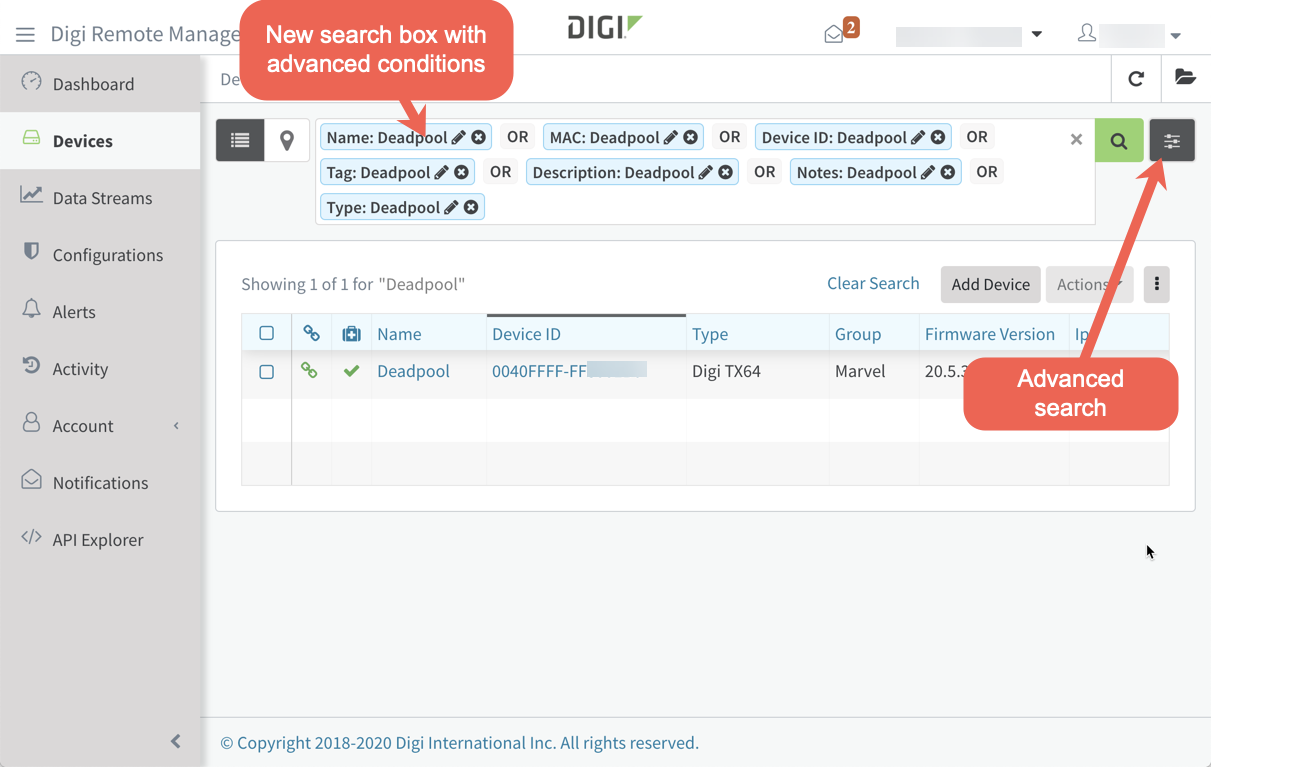Image resolution: width=1311 pixels, height=767 pixels.
Task: Go to Dashboard in sidebar
Action: (x=100, y=83)
